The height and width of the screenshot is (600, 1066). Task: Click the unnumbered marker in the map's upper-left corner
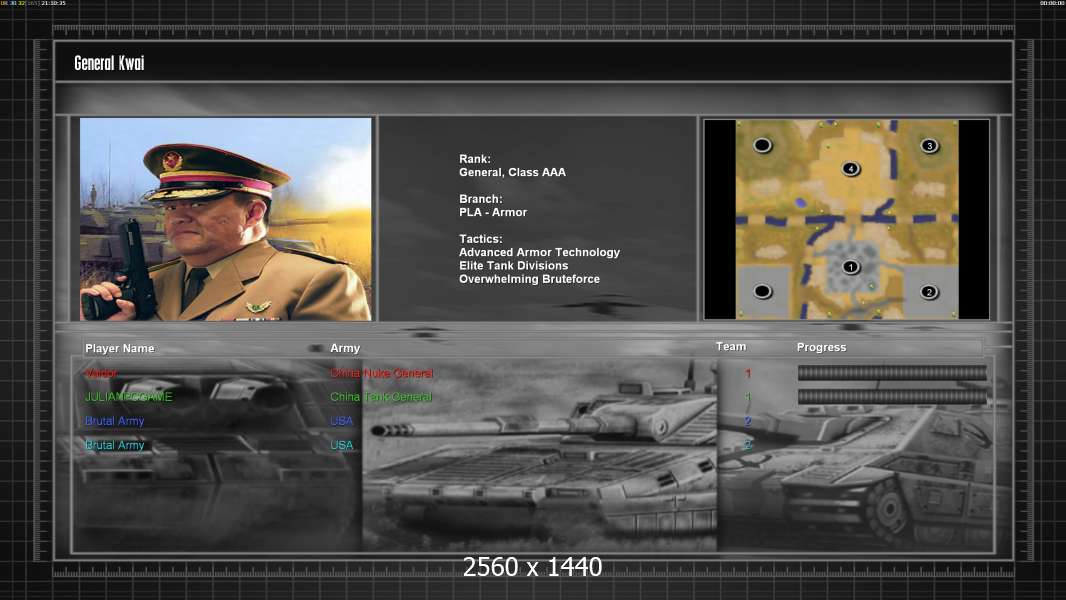point(762,145)
